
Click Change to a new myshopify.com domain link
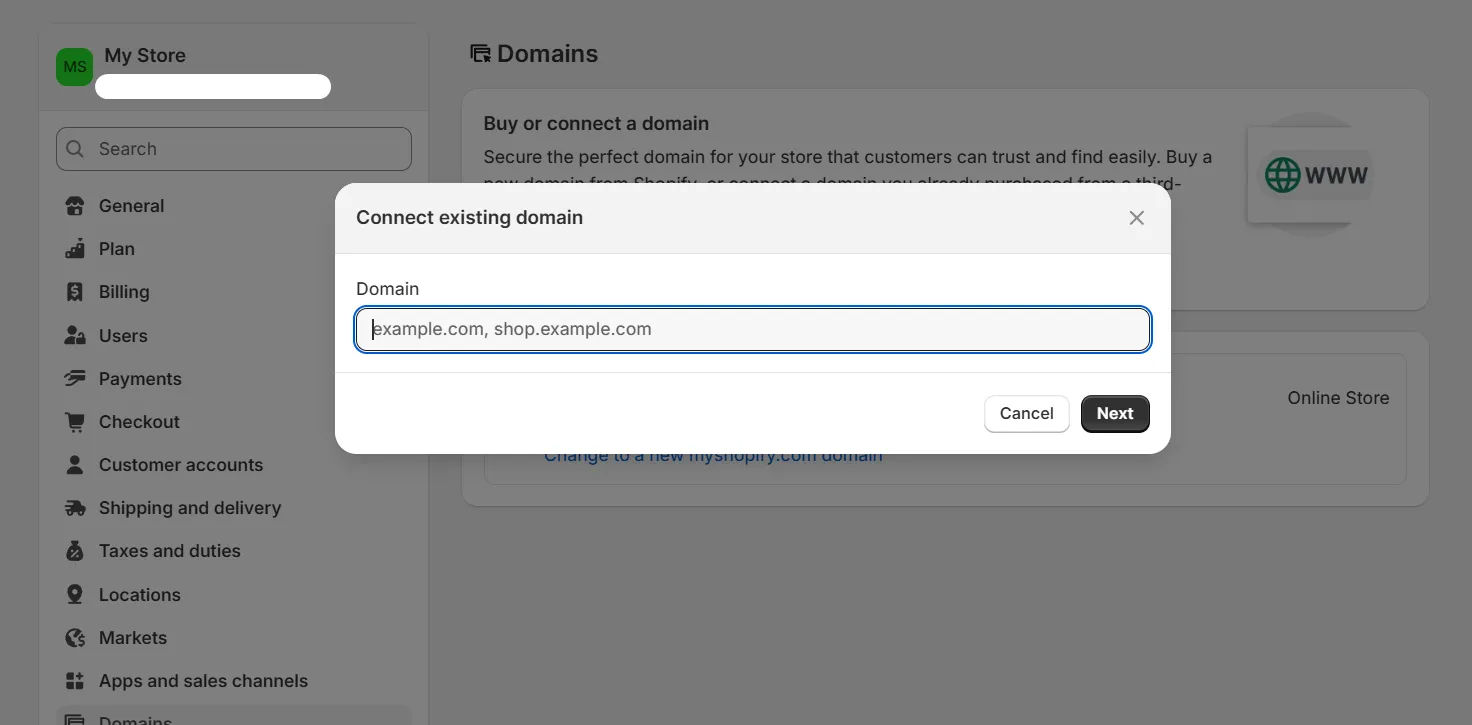point(713,456)
